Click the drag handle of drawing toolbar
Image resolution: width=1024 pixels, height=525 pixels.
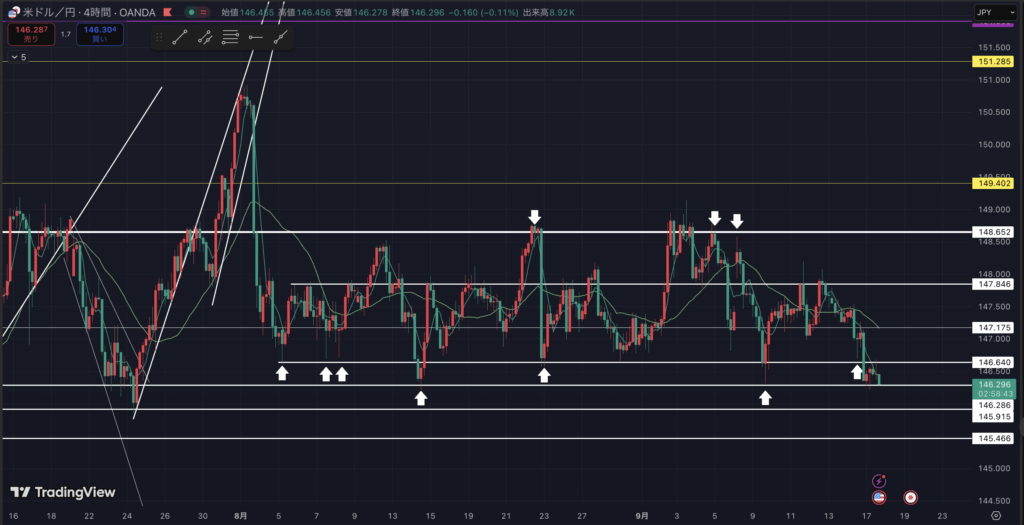click(160, 38)
